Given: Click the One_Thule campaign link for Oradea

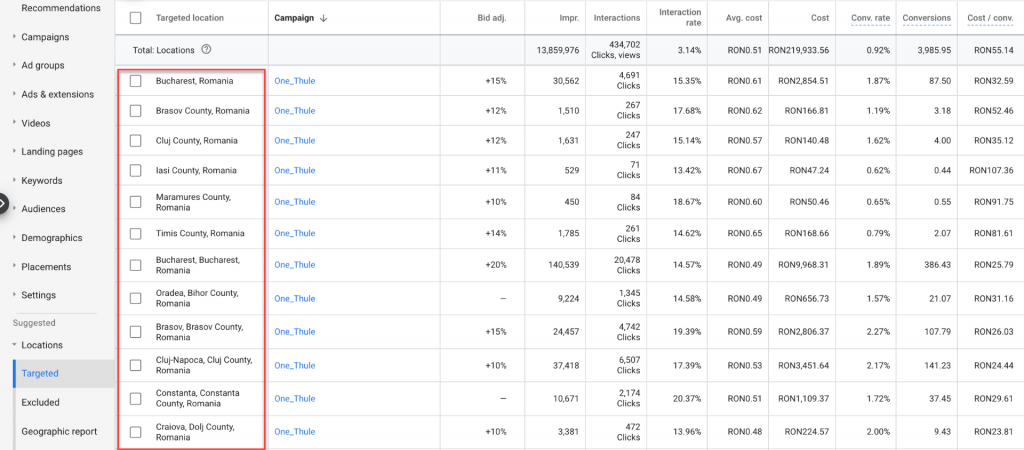Looking at the screenshot, I should [294, 299].
